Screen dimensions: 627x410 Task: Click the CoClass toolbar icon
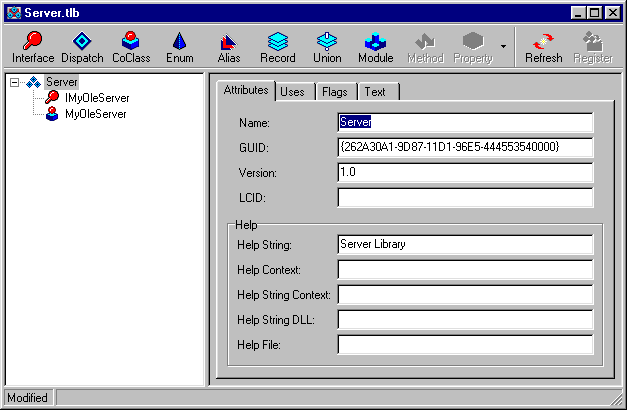click(x=131, y=47)
